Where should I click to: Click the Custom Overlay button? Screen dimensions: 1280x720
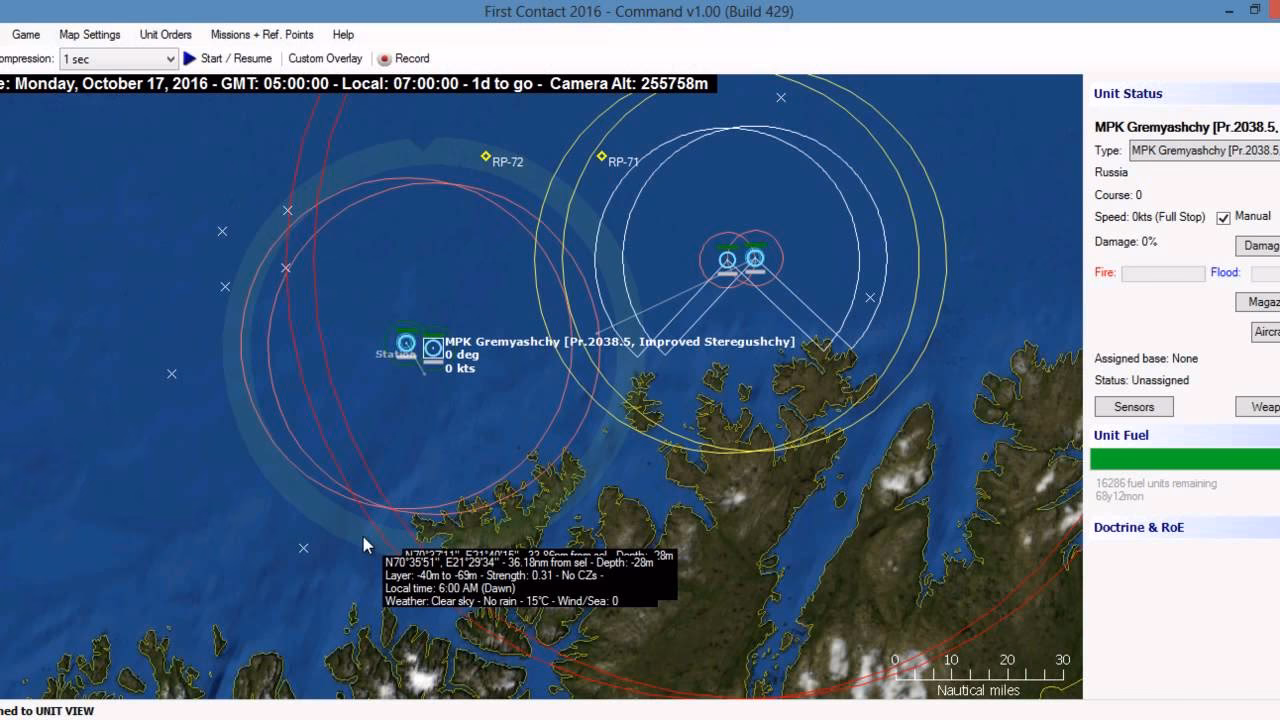tap(325, 58)
